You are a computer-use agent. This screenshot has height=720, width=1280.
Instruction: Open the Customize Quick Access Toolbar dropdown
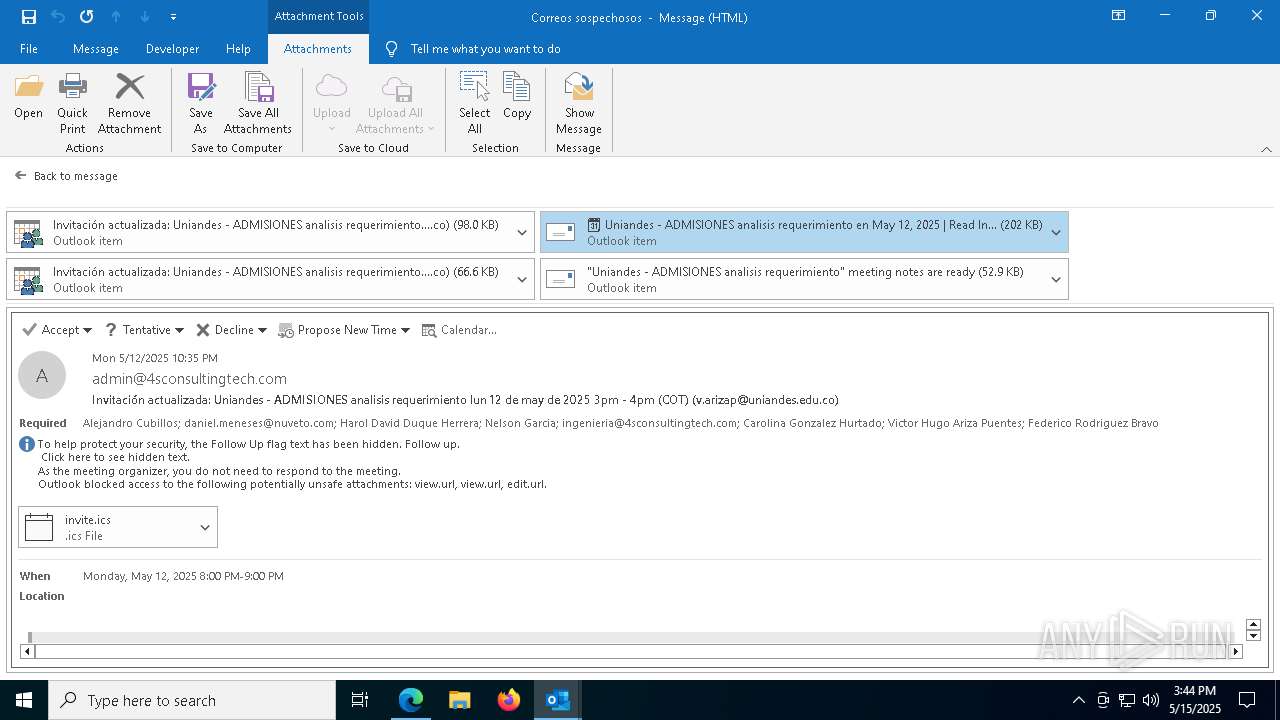173,17
